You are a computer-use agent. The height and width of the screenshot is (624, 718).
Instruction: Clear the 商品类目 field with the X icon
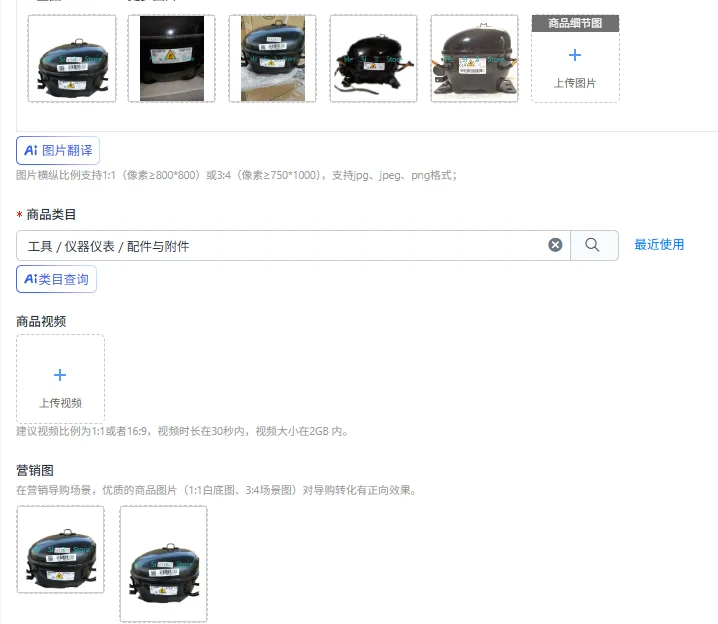[x=555, y=245]
